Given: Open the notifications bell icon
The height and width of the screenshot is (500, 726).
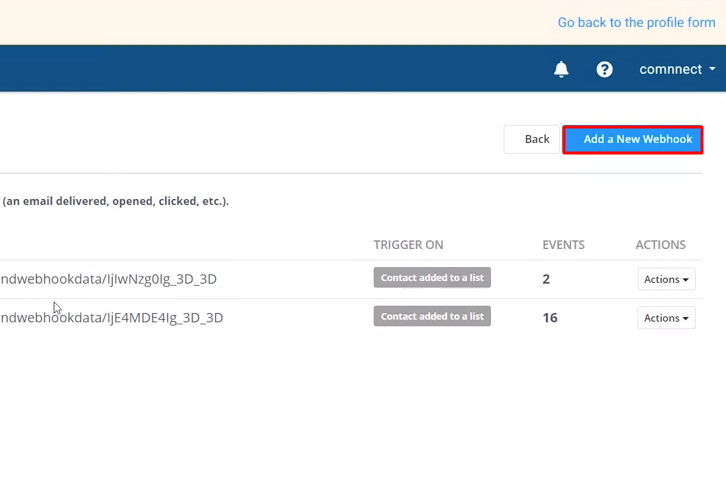Looking at the screenshot, I should click(561, 69).
